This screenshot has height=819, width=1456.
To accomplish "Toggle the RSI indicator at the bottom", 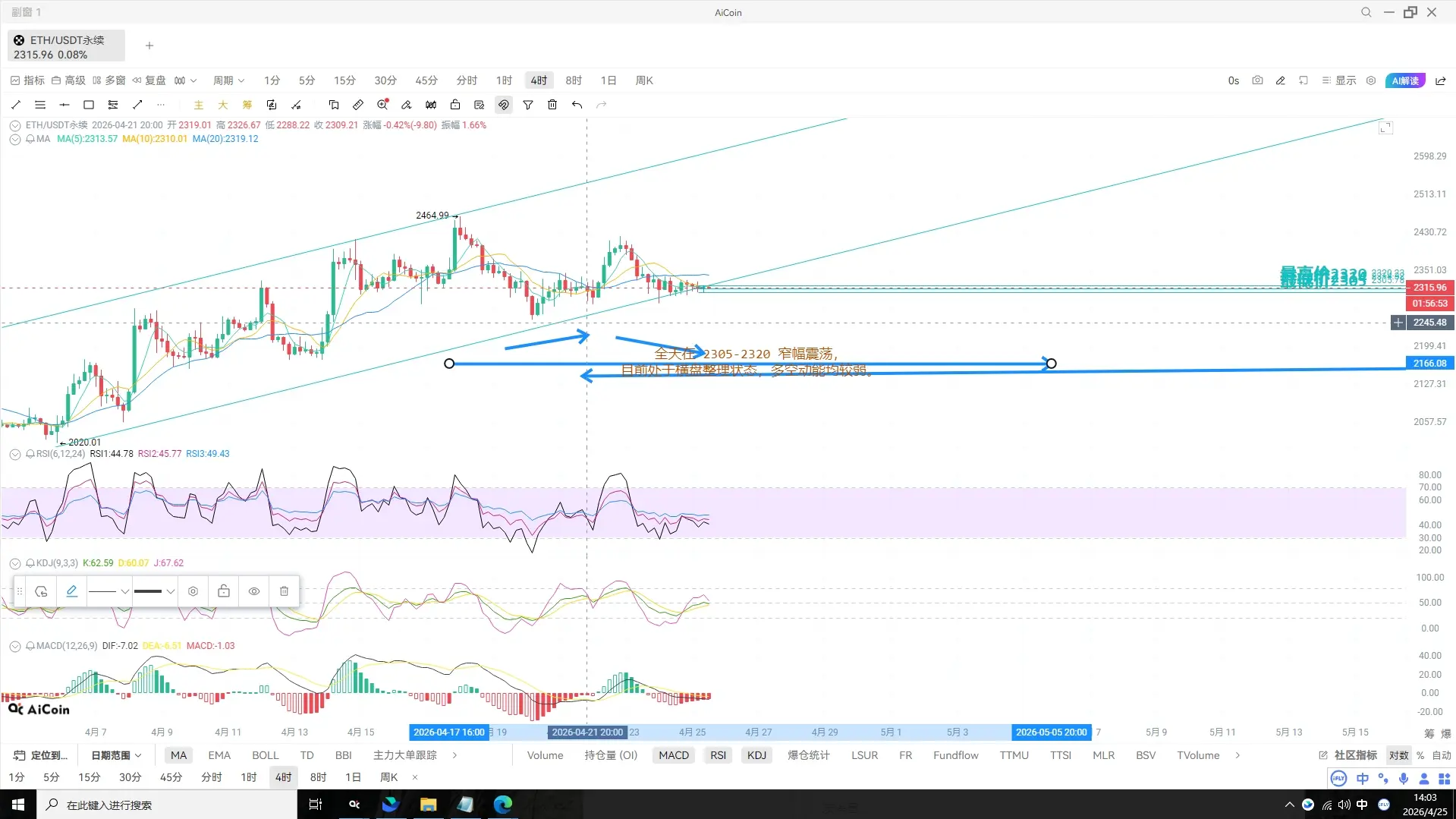I will (x=719, y=755).
